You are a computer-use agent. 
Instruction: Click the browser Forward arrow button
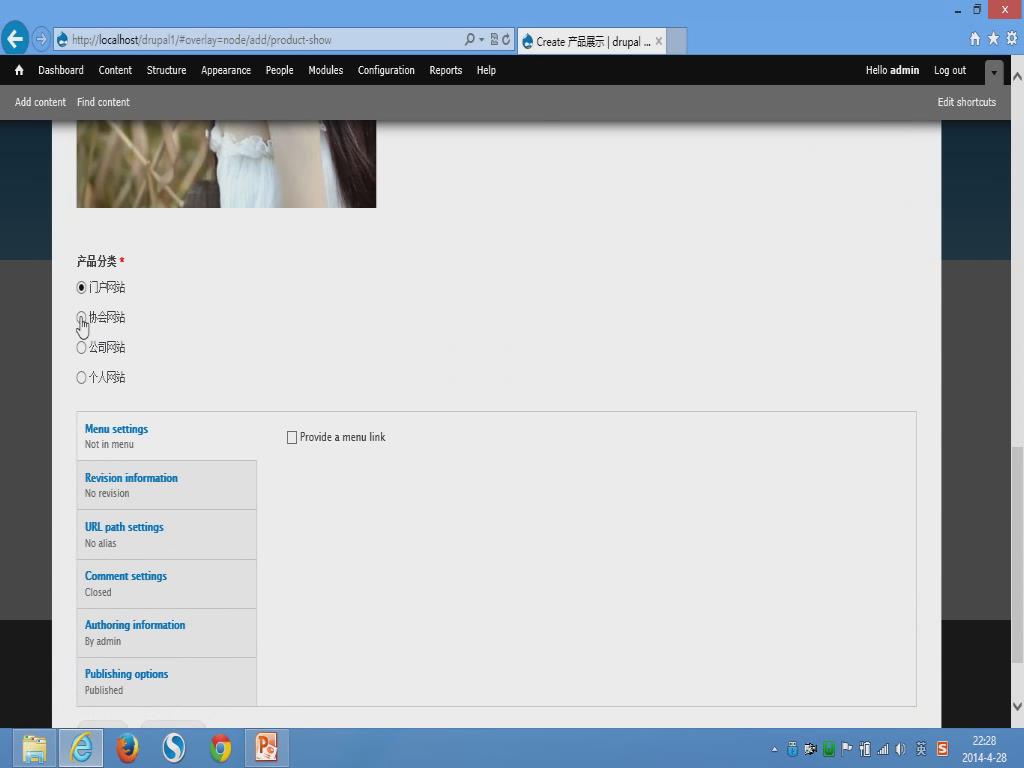(x=40, y=40)
